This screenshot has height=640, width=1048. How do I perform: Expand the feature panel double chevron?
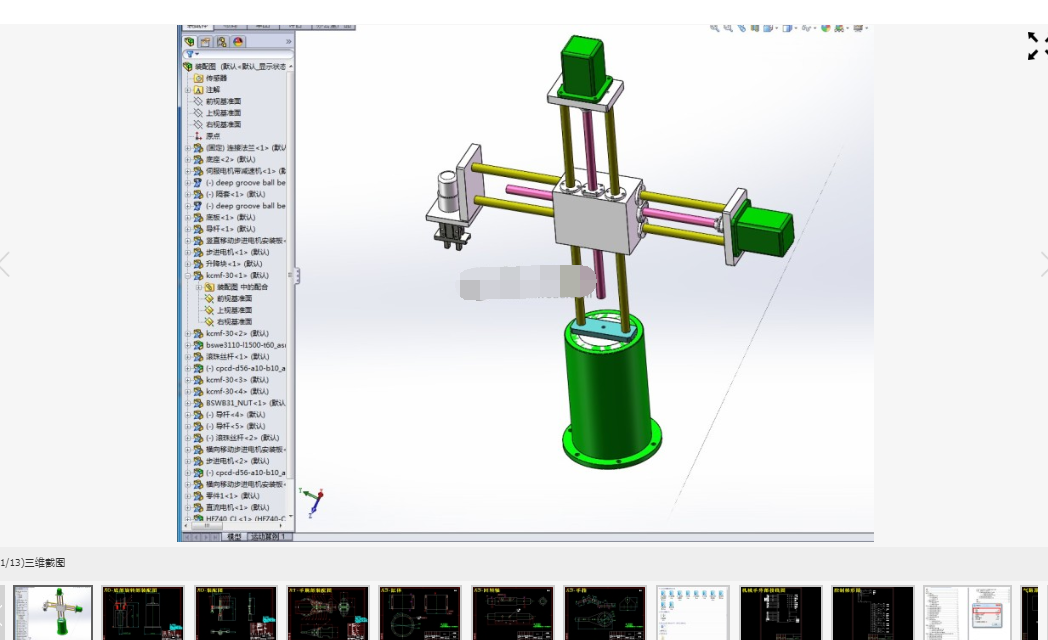coord(289,42)
